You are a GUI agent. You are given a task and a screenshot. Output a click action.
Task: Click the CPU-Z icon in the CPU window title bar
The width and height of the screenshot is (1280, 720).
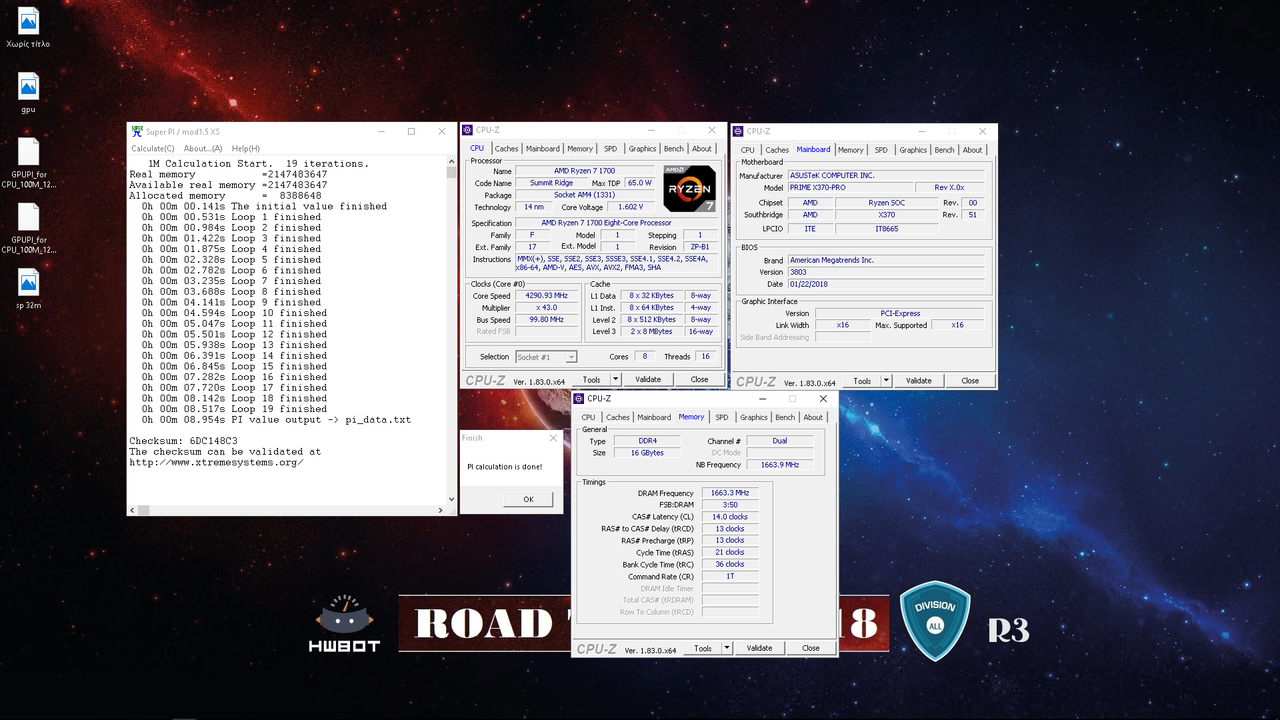[x=468, y=130]
